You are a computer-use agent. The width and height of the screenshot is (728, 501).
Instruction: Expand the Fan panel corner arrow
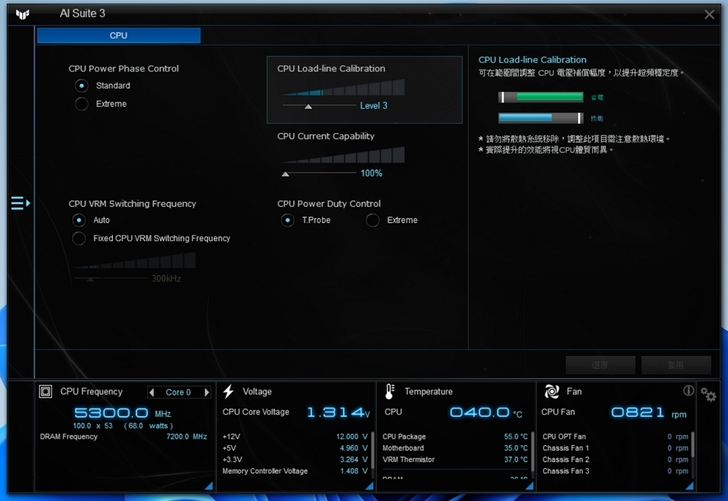689,486
